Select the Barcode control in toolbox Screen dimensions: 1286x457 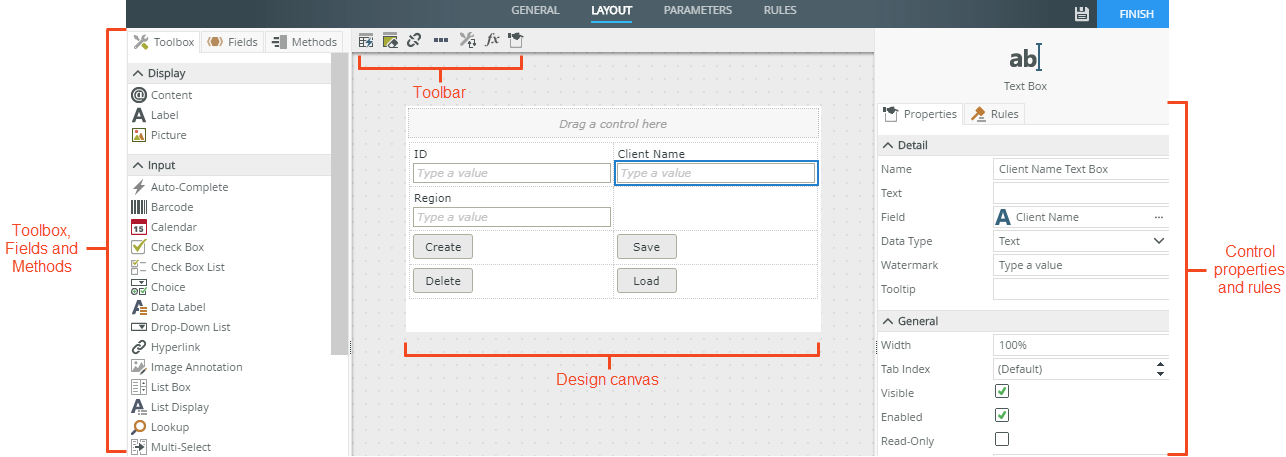point(162,207)
